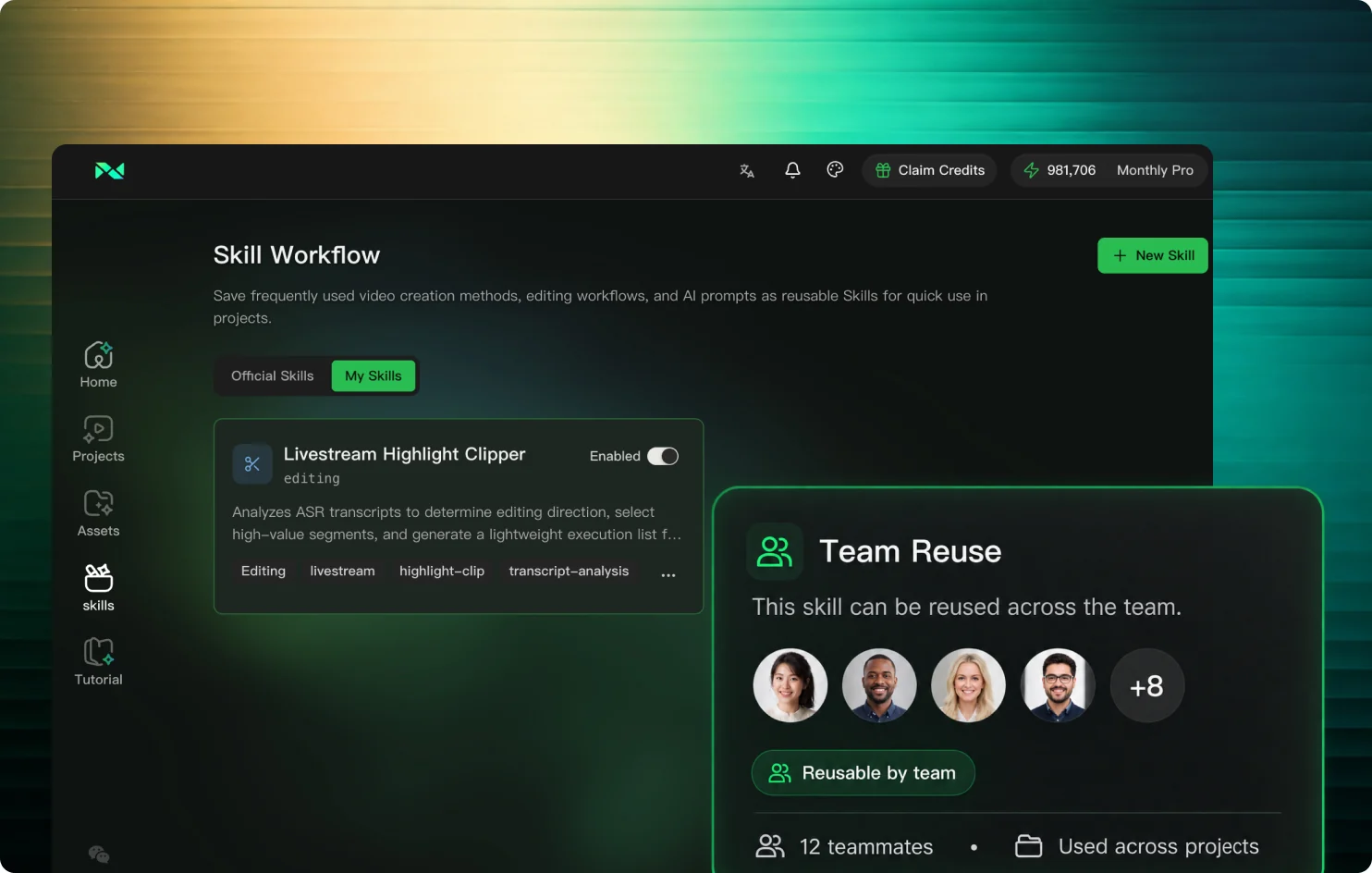The height and width of the screenshot is (873, 1372).
Task: Click the blonde woman's teammate avatar
Action: (968, 685)
